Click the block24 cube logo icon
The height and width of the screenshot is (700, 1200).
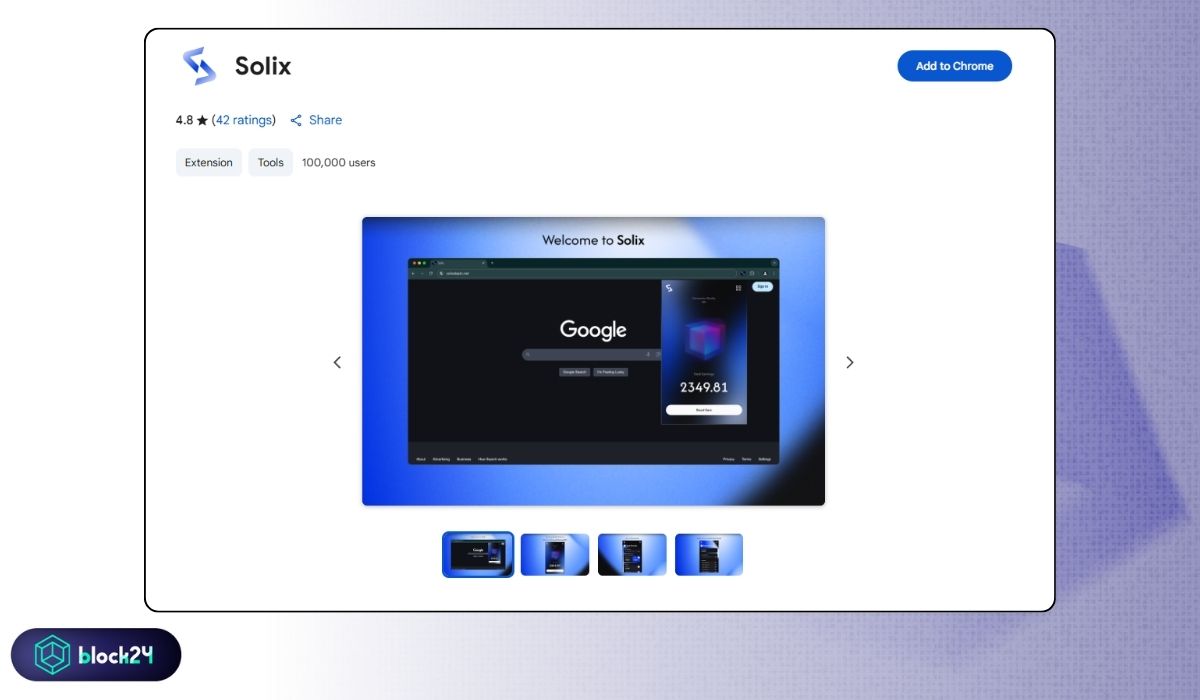(53, 655)
